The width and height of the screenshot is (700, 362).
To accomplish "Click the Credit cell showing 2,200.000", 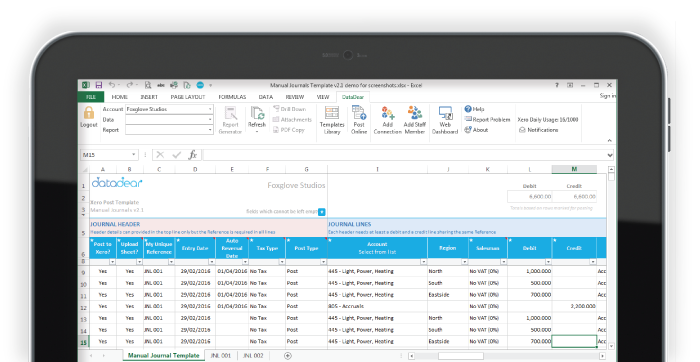I will pyautogui.click(x=574, y=307).
